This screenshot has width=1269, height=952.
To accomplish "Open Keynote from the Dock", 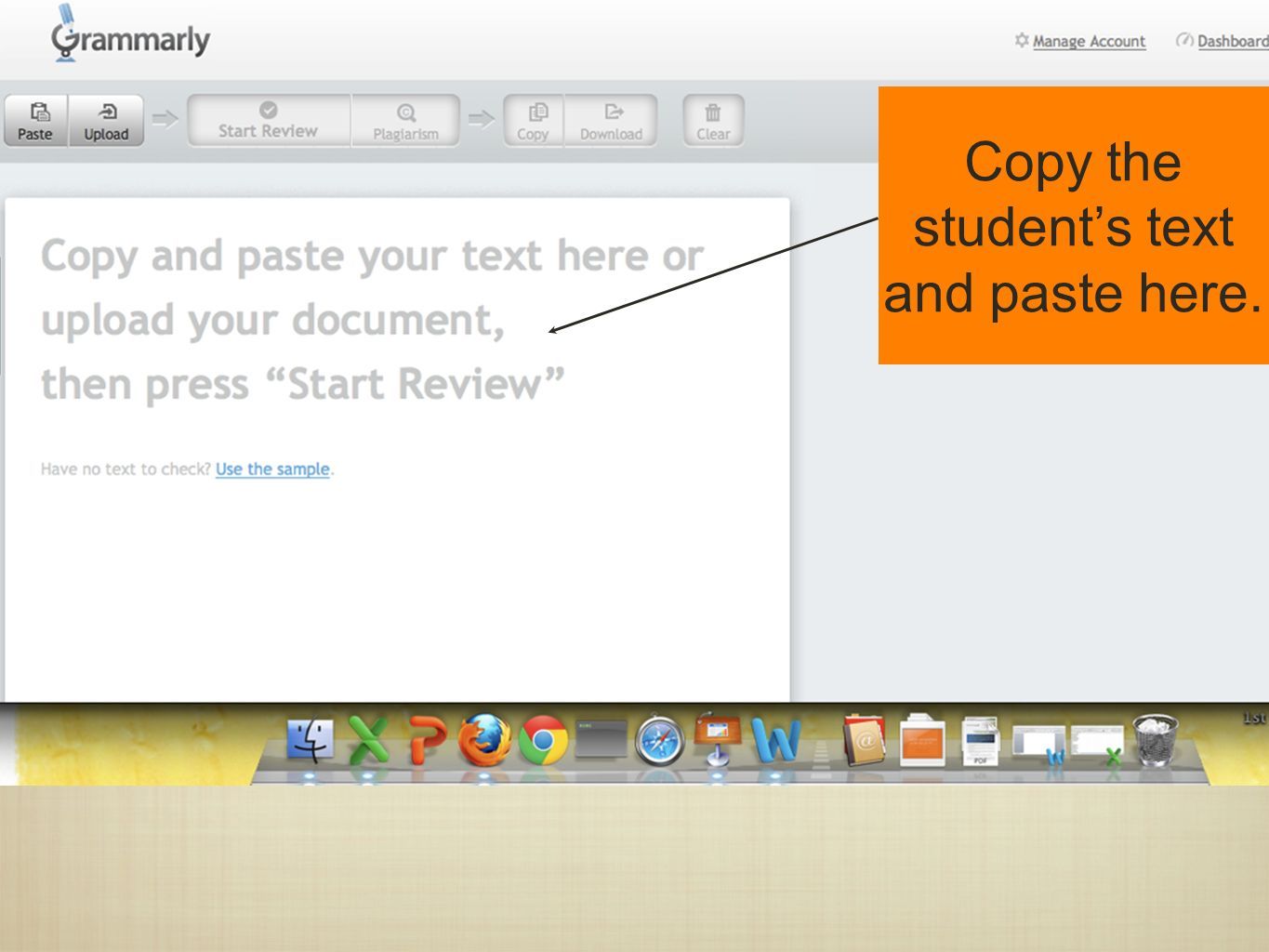I will [717, 740].
